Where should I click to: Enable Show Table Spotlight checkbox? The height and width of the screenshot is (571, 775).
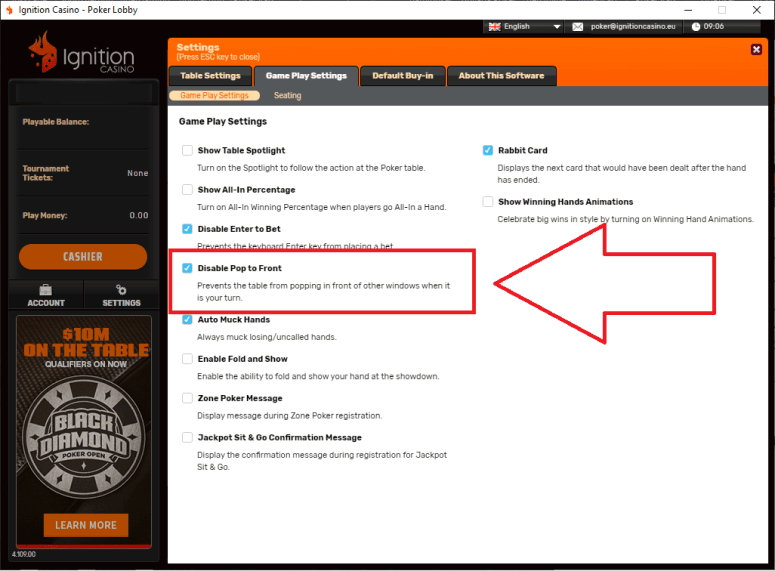click(x=187, y=150)
